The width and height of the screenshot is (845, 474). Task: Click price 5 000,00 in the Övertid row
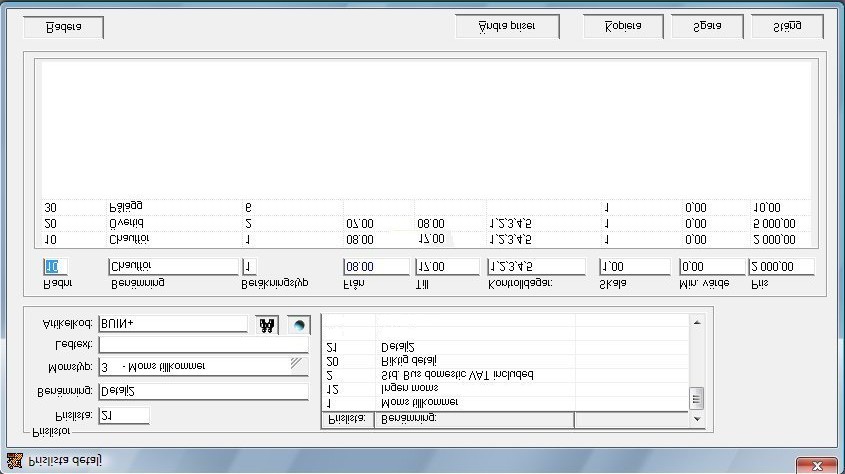tap(774, 224)
